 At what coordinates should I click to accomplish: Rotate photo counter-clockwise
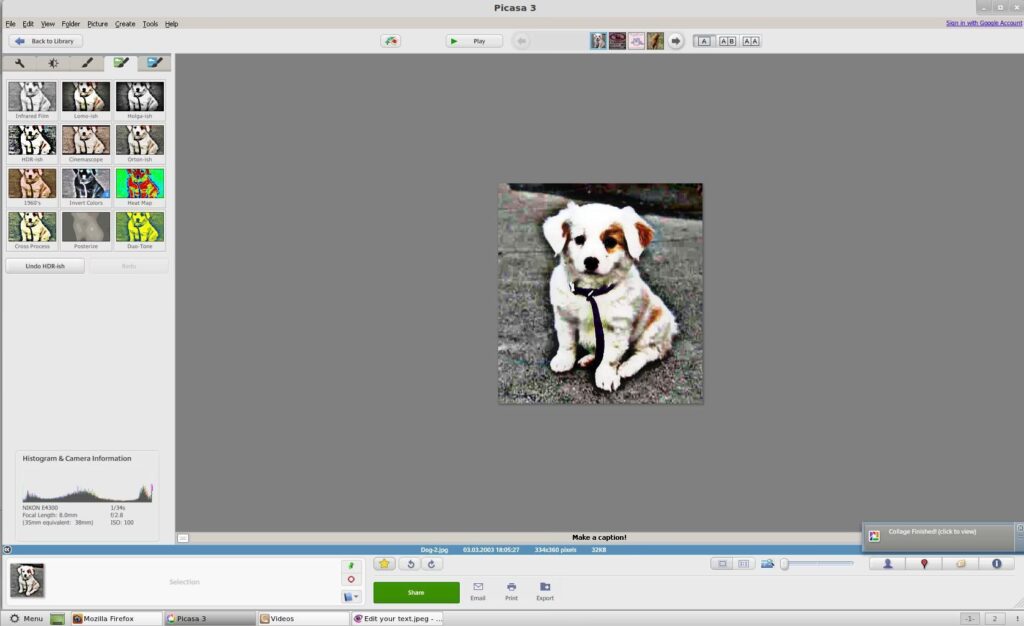point(410,564)
